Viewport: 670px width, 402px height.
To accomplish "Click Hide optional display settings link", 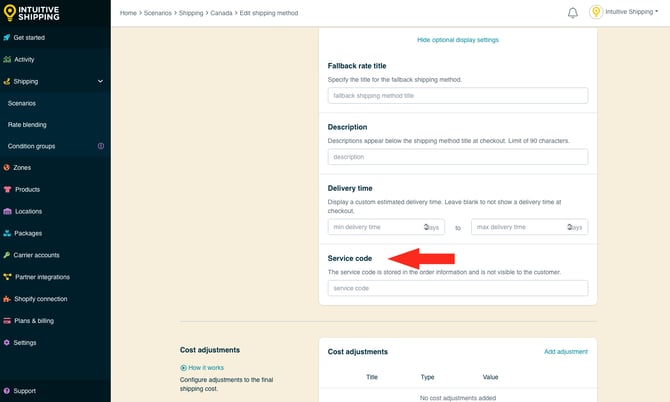I will [x=458, y=40].
